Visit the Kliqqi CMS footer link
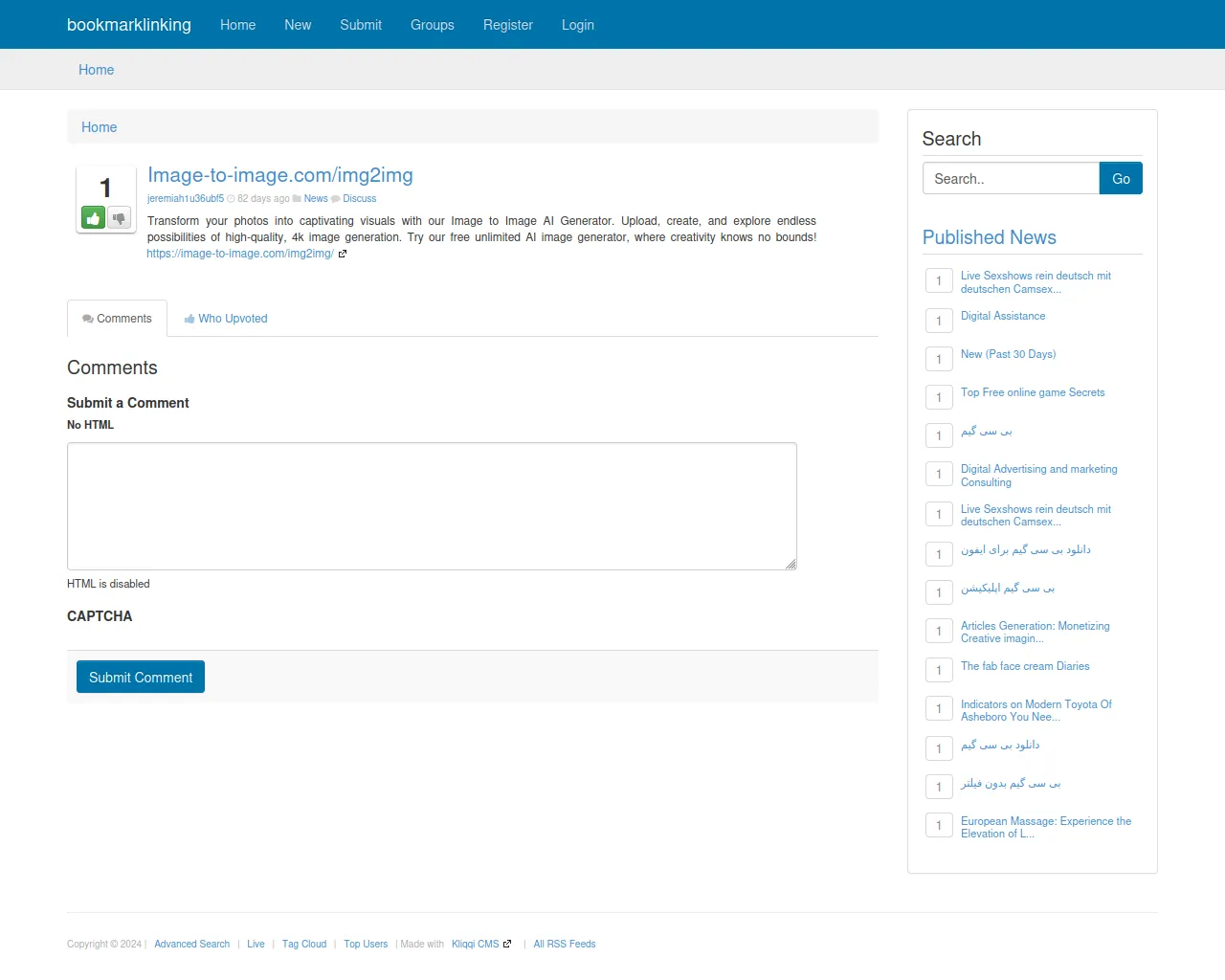The height and width of the screenshot is (980, 1225). (x=476, y=945)
